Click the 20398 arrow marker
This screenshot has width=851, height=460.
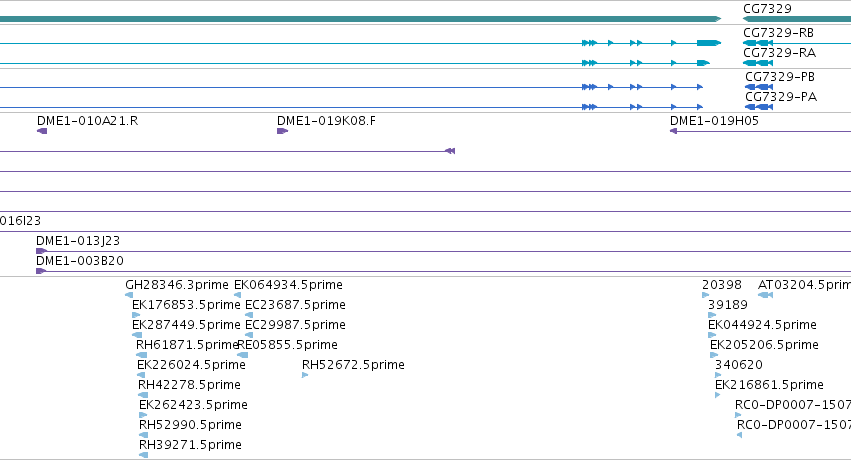click(706, 295)
